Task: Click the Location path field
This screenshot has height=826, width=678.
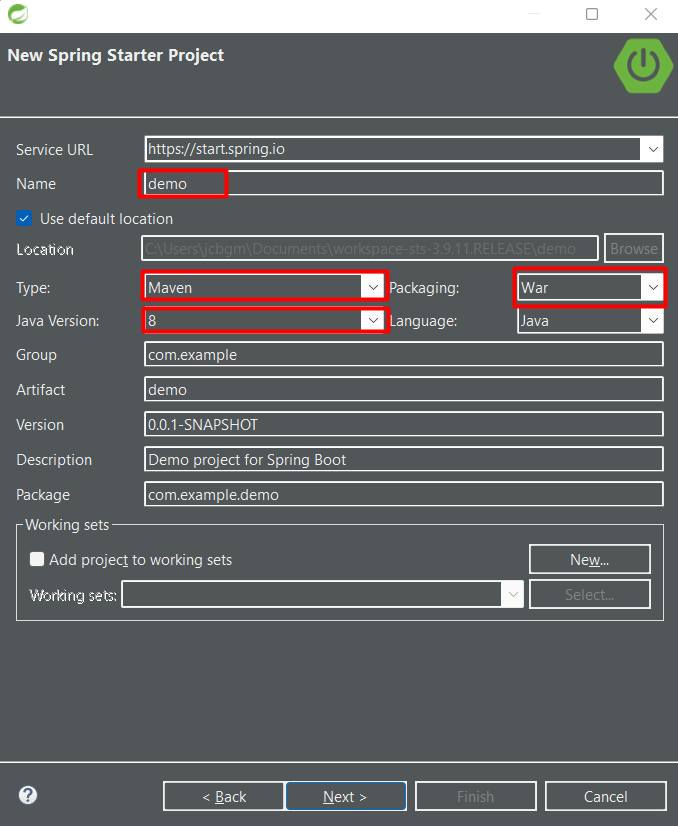Action: click(x=370, y=248)
